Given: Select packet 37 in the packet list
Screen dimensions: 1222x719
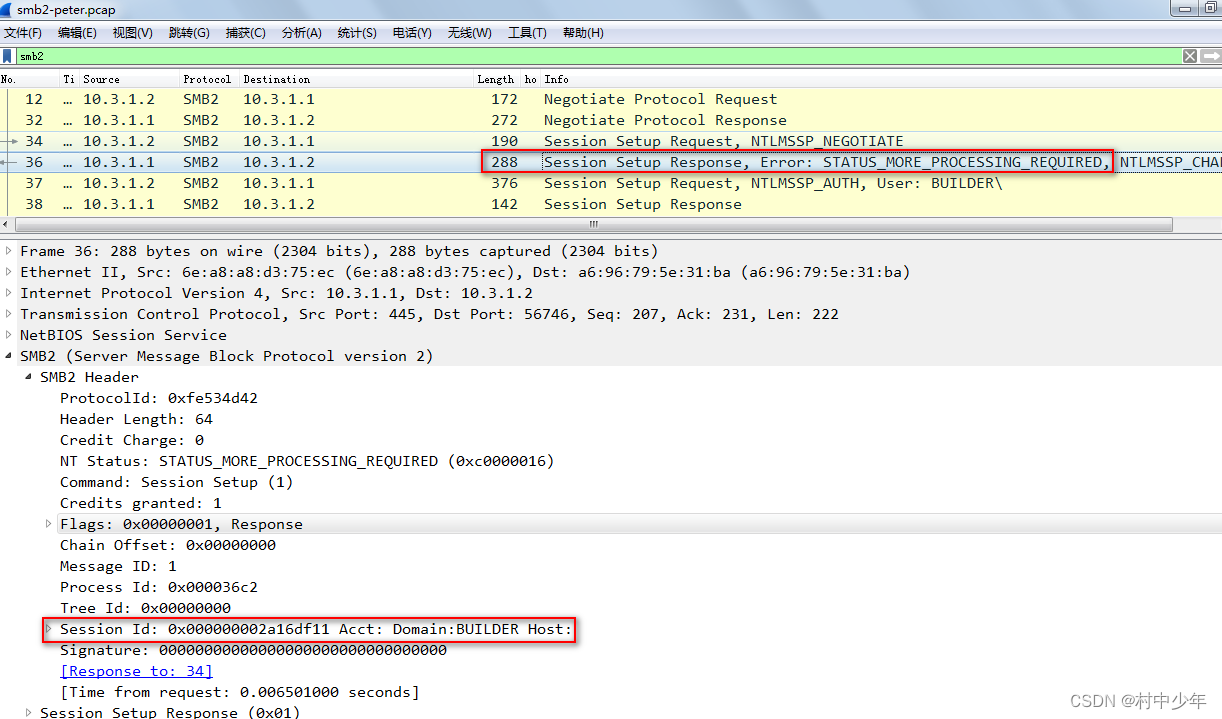Looking at the screenshot, I should [x=300, y=183].
